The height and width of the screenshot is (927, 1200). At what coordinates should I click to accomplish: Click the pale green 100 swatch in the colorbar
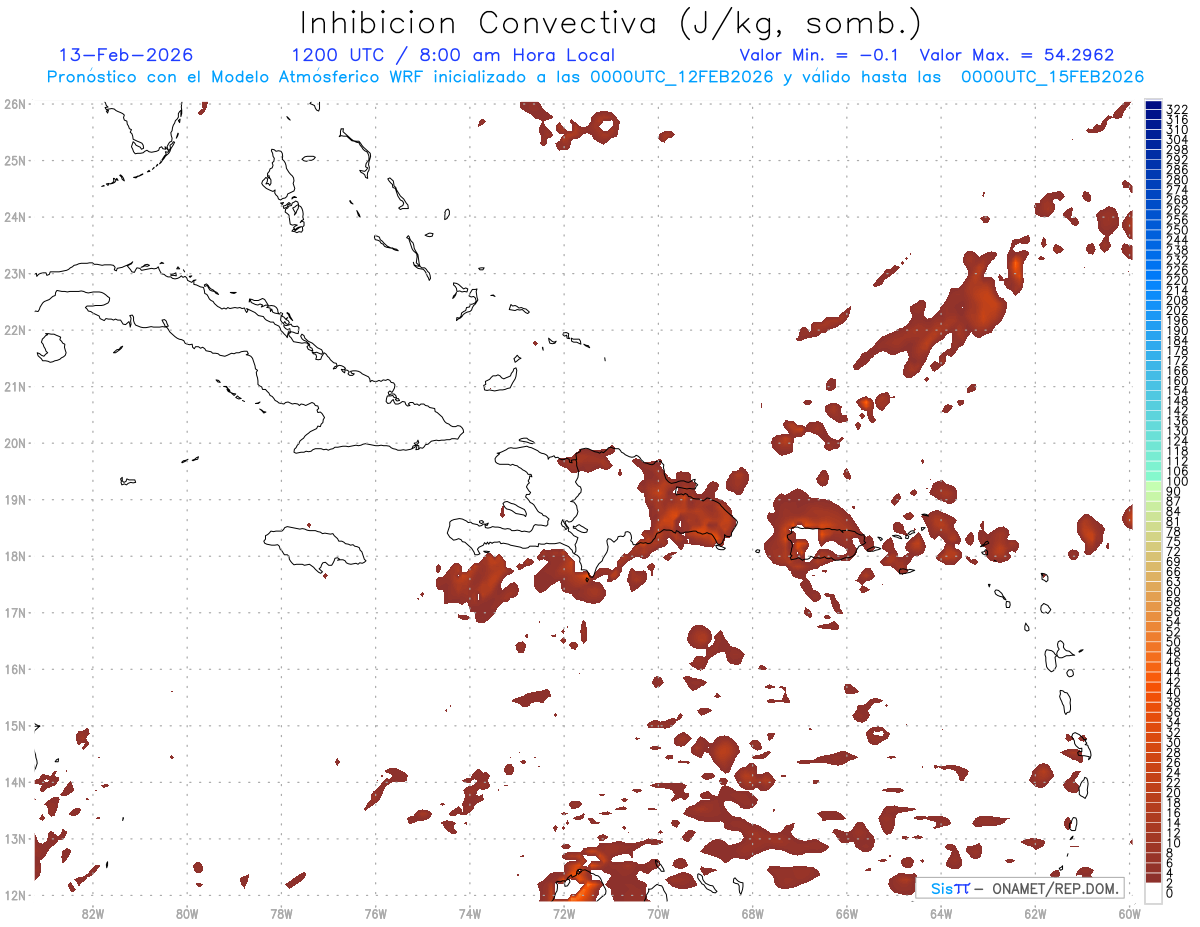pos(1154,484)
